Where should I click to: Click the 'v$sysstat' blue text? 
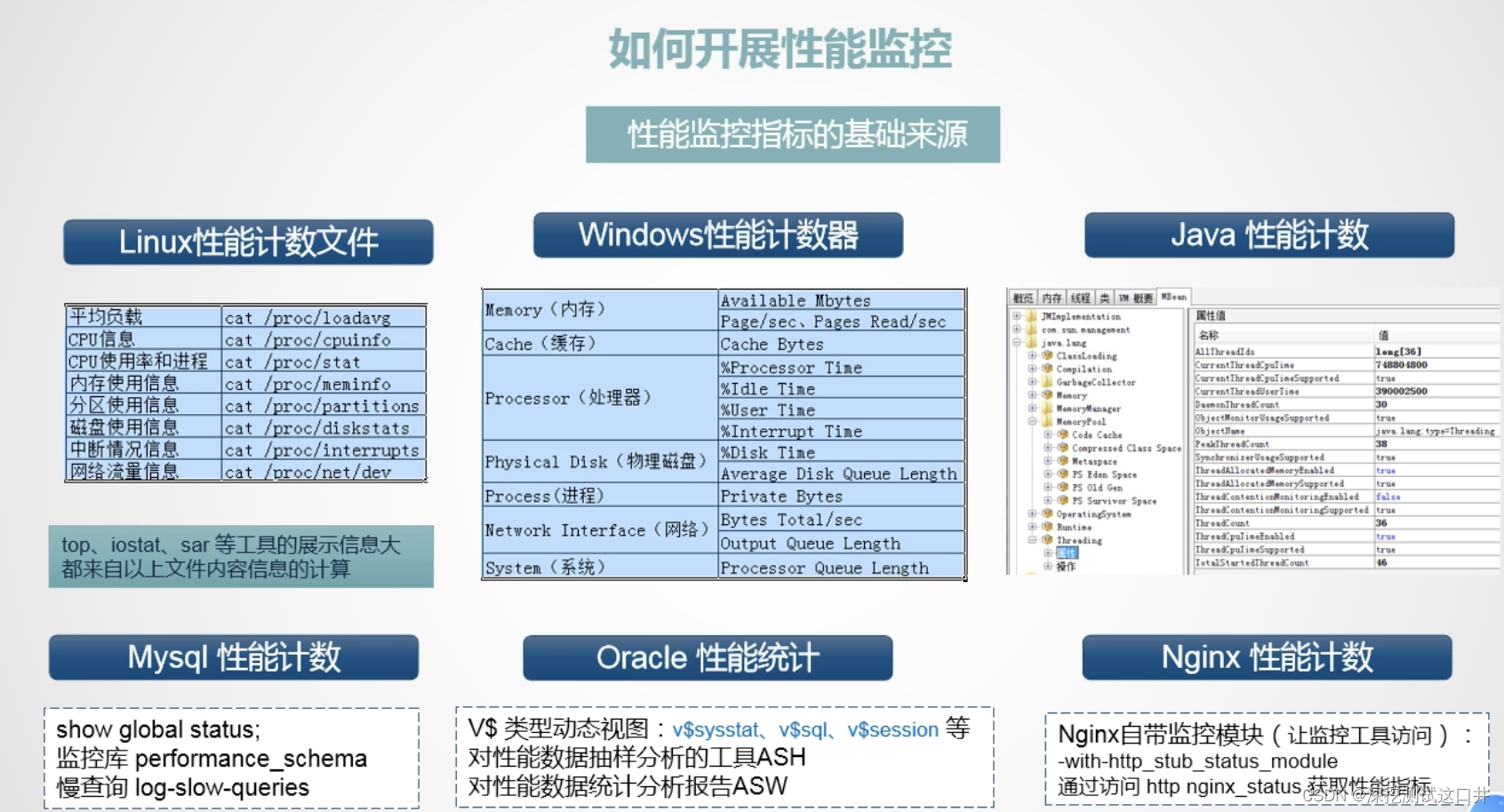(716, 729)
